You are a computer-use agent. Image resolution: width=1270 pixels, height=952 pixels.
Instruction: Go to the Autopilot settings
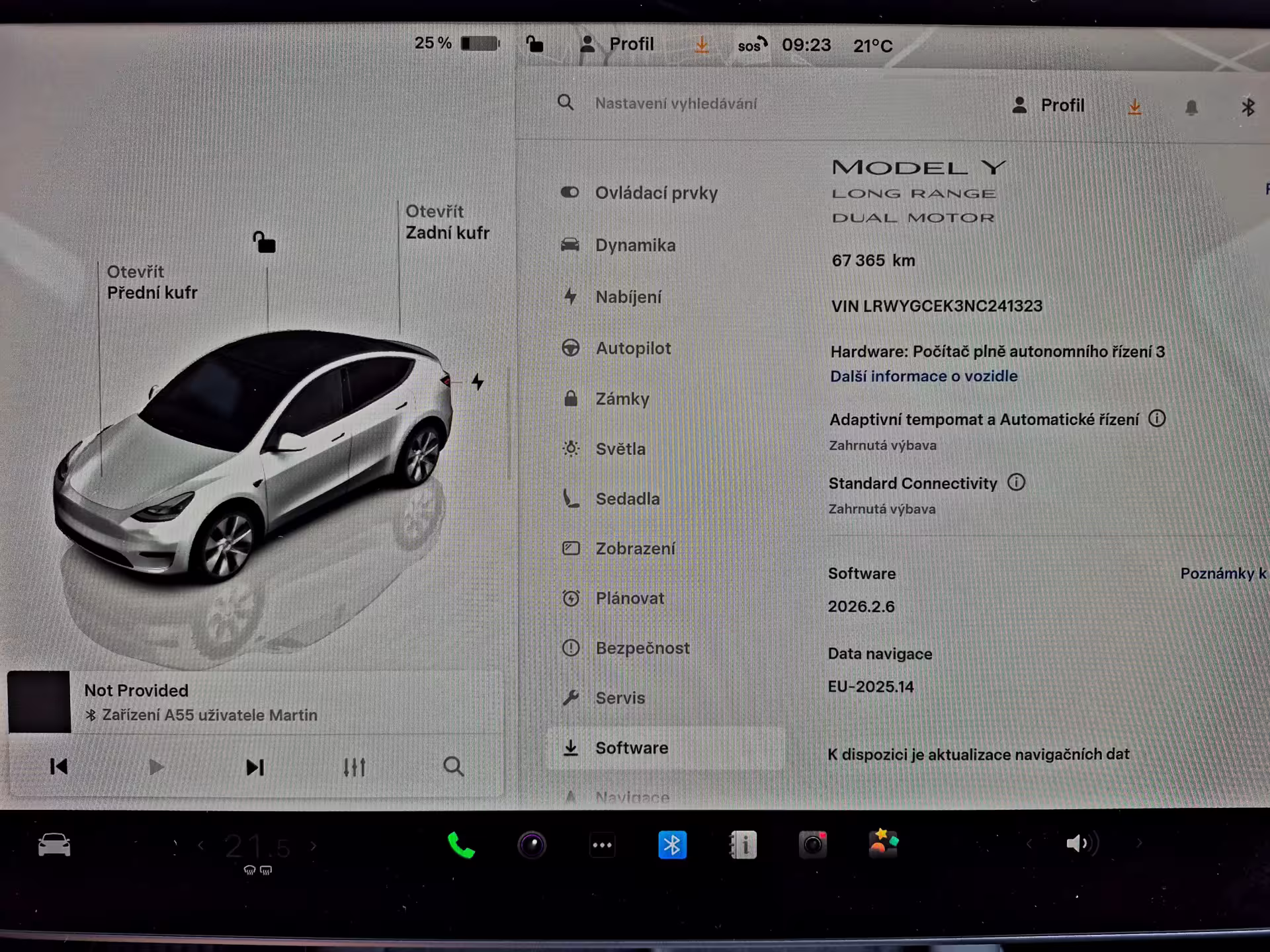click(x=616, y=348)
